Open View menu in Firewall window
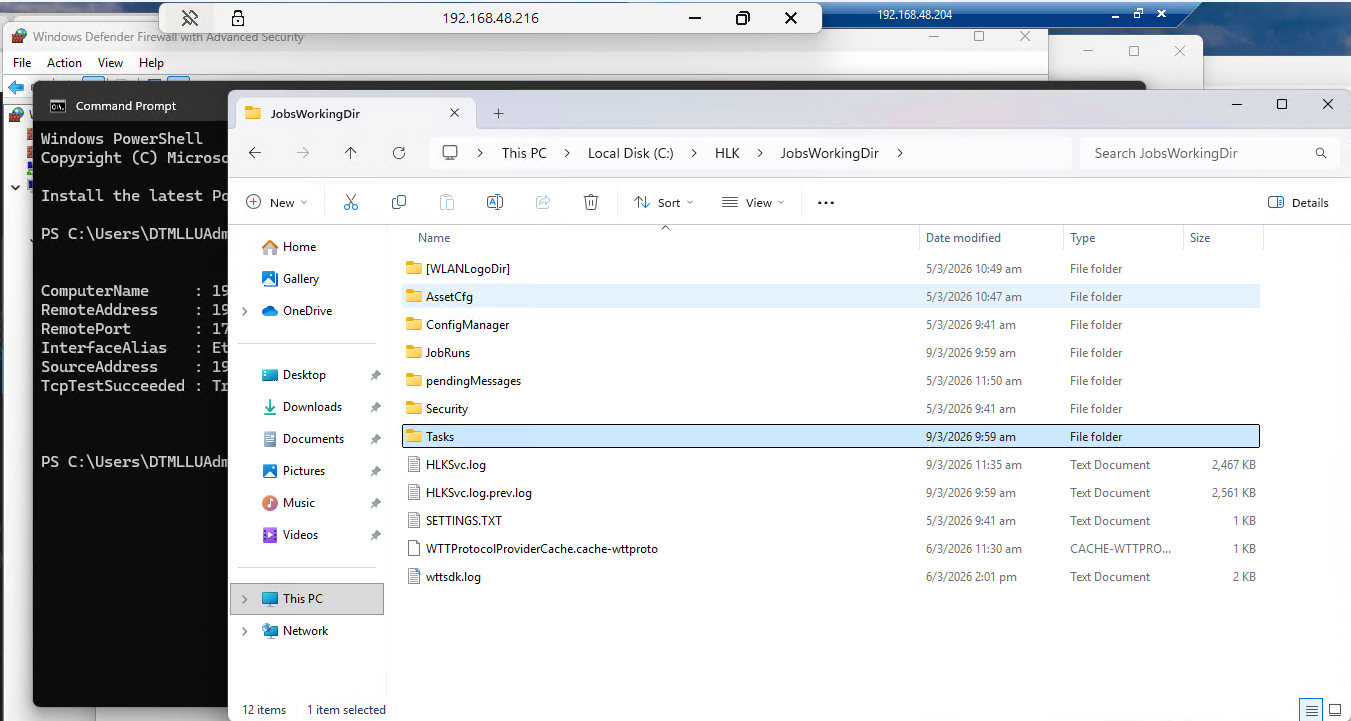The width and height of the screenshot is (1351, 721). click(111, 62)
